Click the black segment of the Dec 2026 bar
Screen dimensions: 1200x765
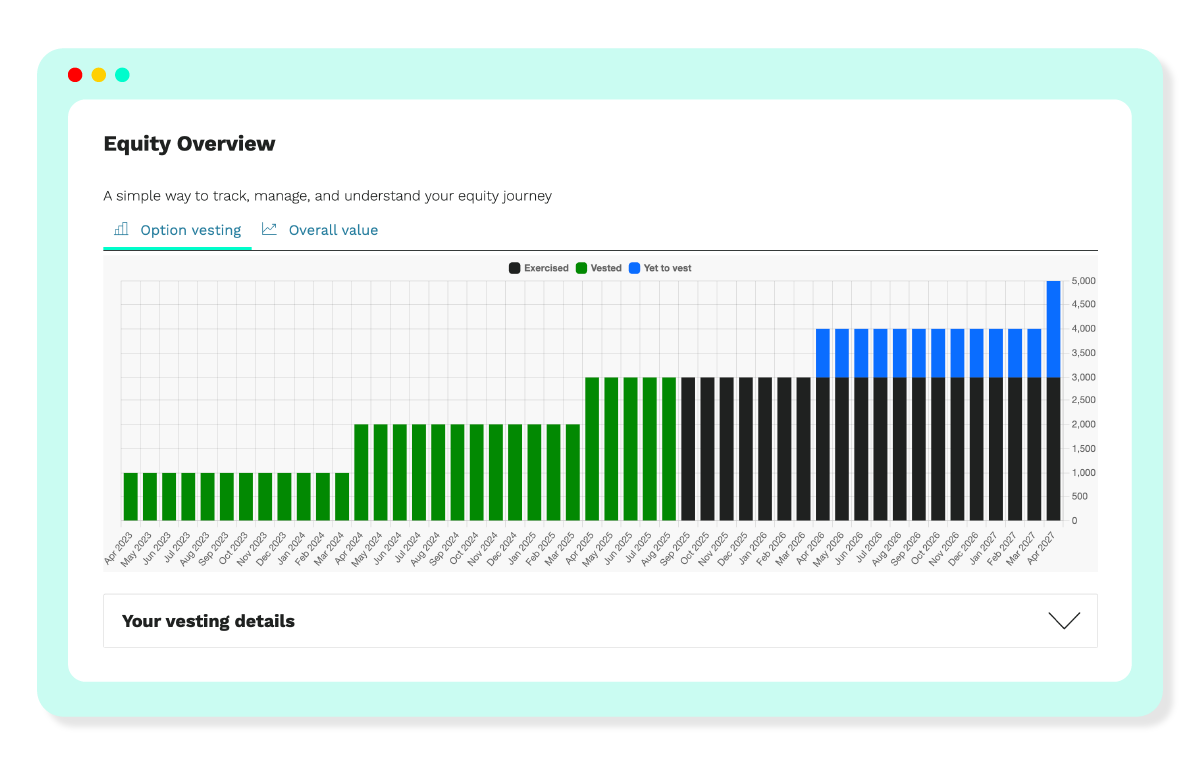tap(977, 448)
